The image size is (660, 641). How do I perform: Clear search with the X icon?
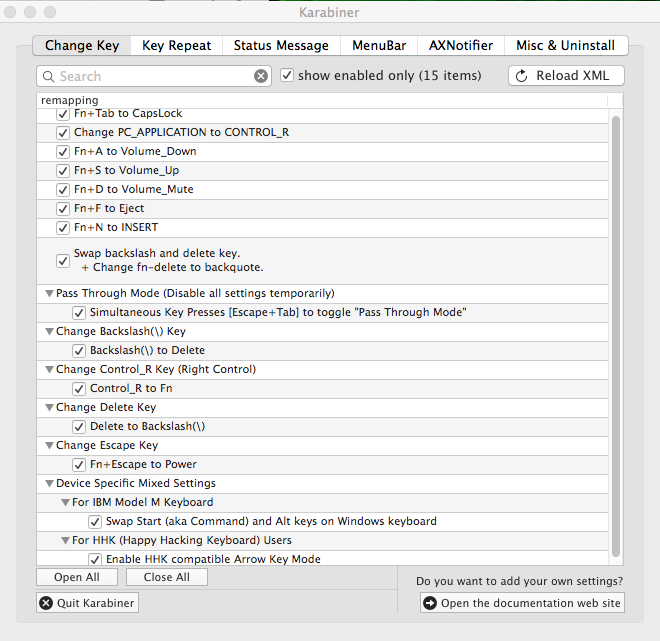tap(261, 76)
